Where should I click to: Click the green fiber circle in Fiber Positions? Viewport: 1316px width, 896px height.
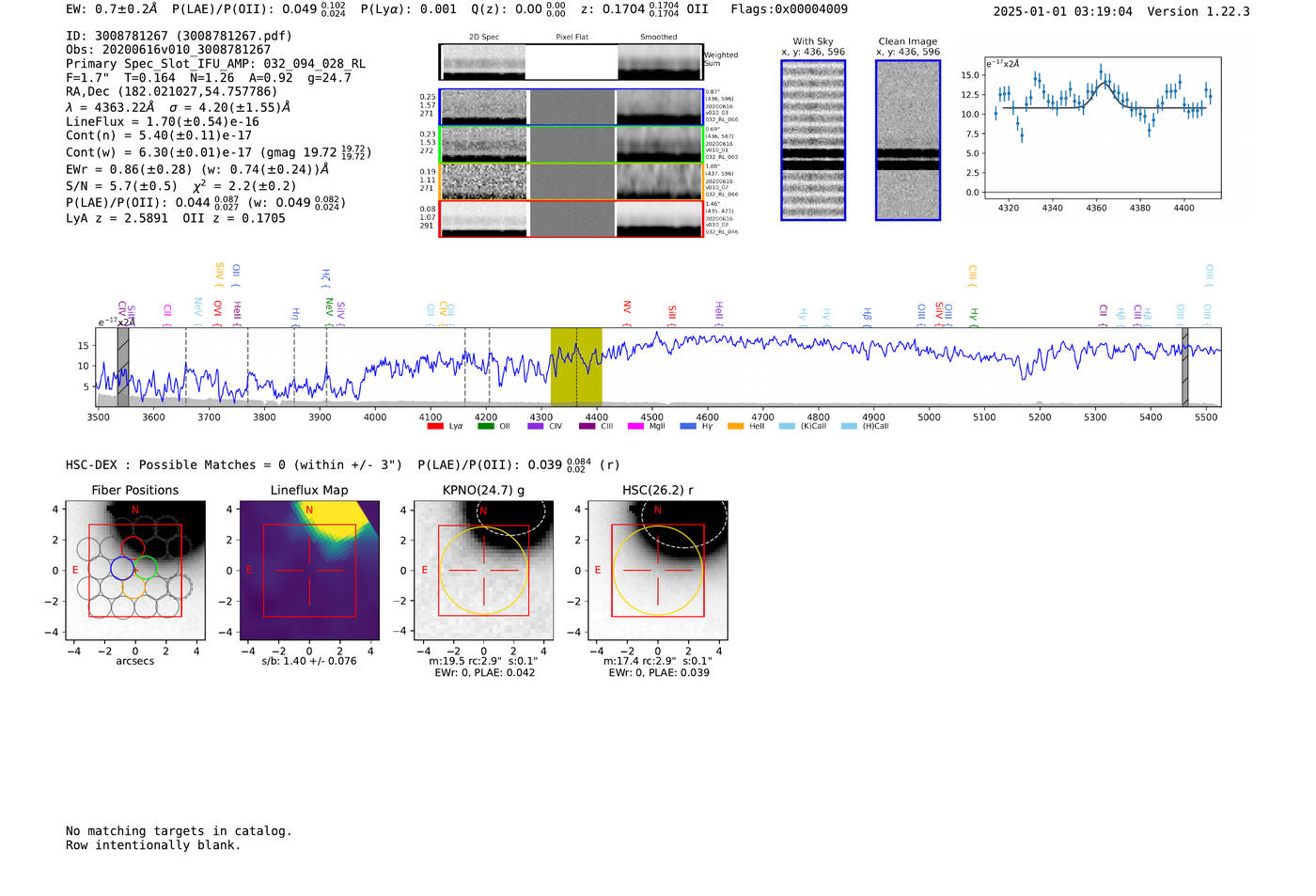tap(145, 568)
